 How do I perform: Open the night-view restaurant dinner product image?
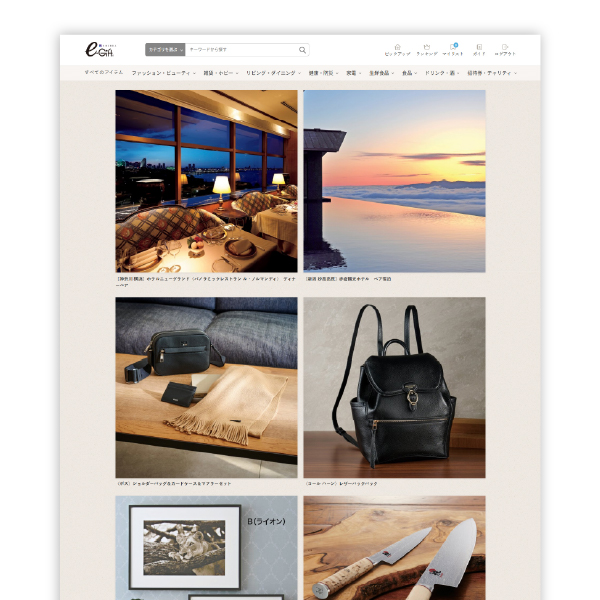click(x=206, y=180)
